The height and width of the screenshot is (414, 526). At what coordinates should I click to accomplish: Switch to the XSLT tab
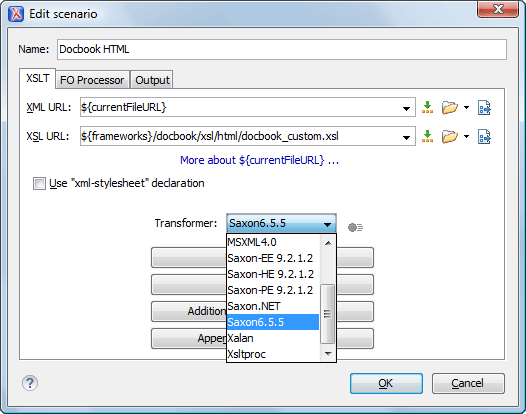[38, 78]
